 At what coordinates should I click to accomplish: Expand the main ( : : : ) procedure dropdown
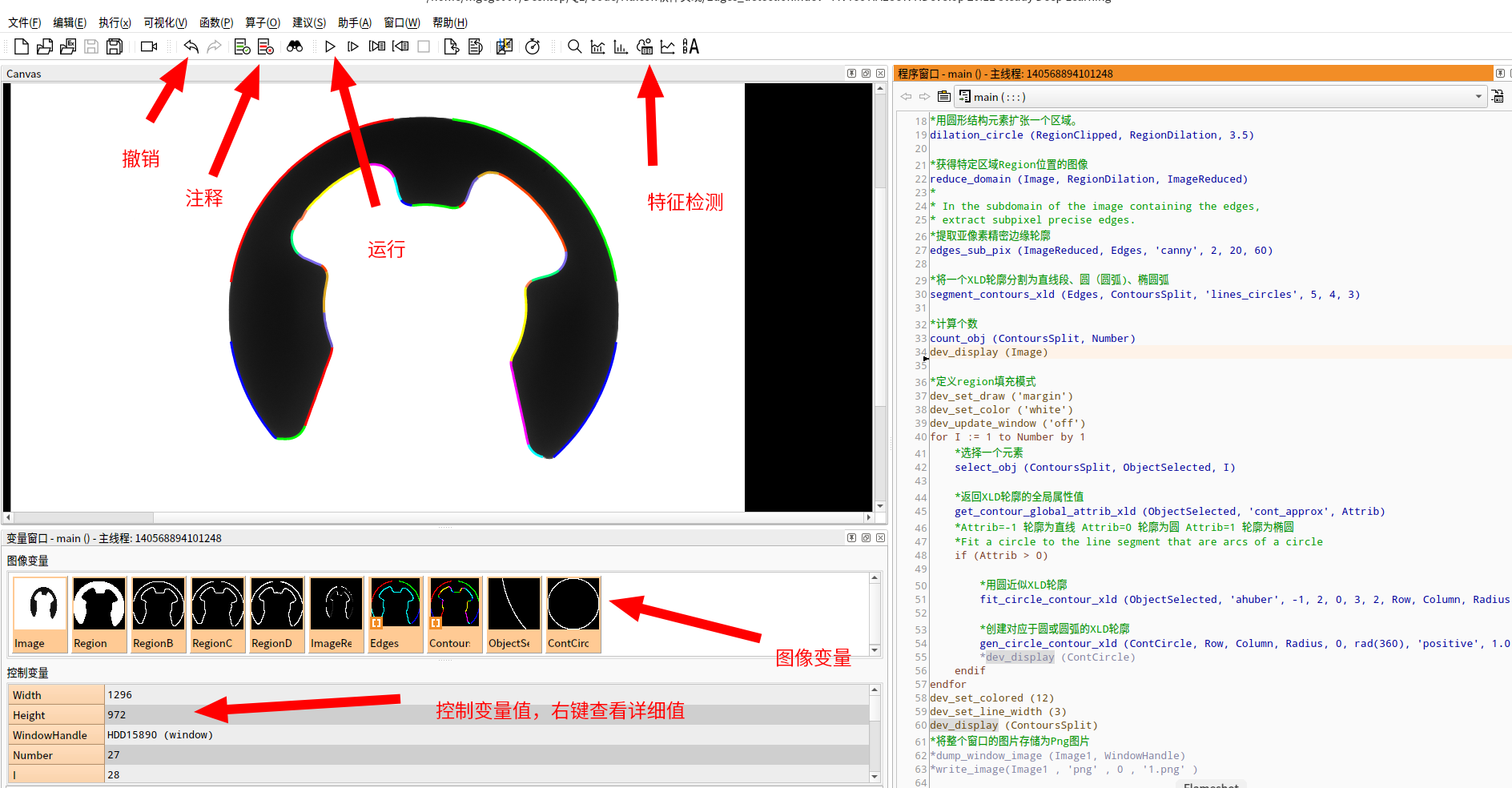(1478, 97)
